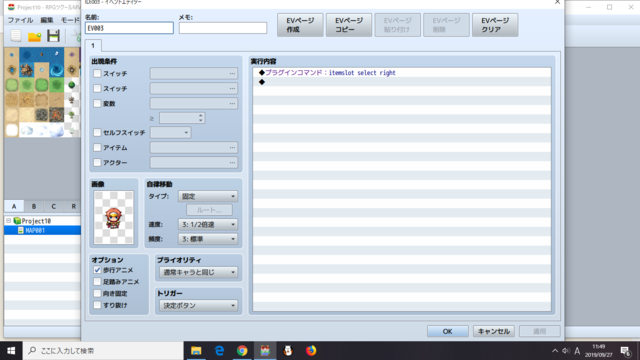Click the taskbar search box
This screenshot has width=640, height=360.
coord(103,351)
